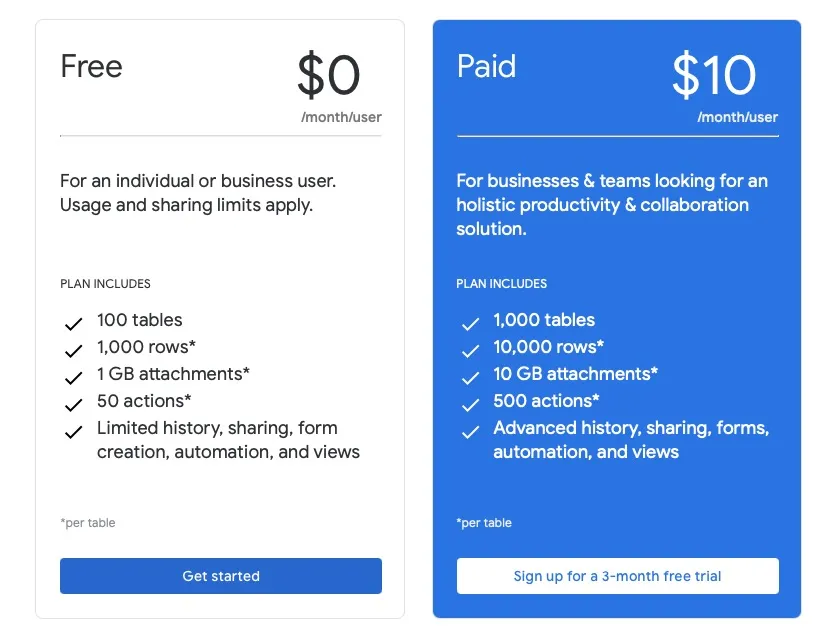Screen dimensions: 816x633
Task: Click the $10 price label
Action: [x=714, y=75]
